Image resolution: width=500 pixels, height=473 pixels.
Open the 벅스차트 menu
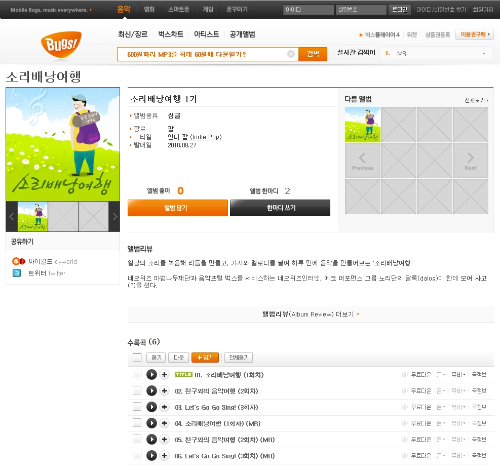171,34
